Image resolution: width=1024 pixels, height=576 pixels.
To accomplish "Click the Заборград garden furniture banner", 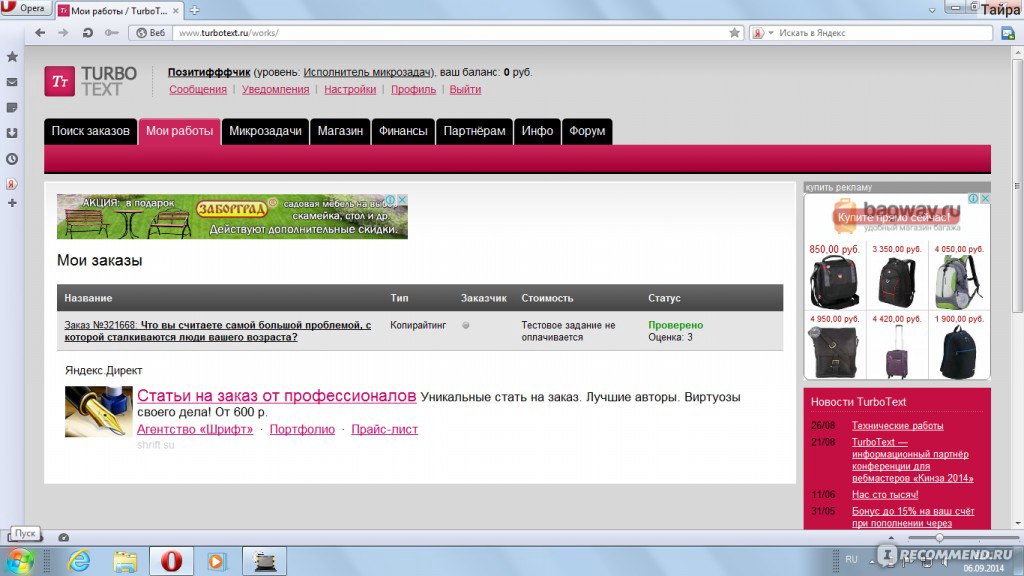I will point(232,217).
